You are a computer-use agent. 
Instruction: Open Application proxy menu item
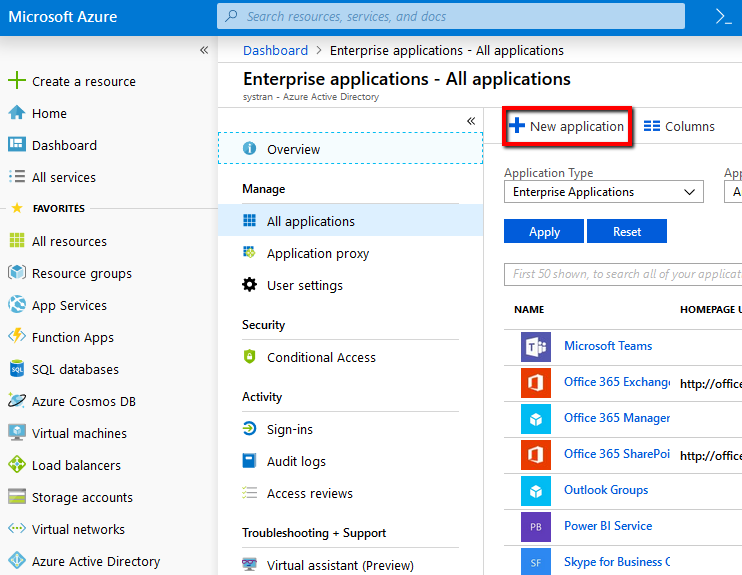pyautogui.click(x=350, y=253)
